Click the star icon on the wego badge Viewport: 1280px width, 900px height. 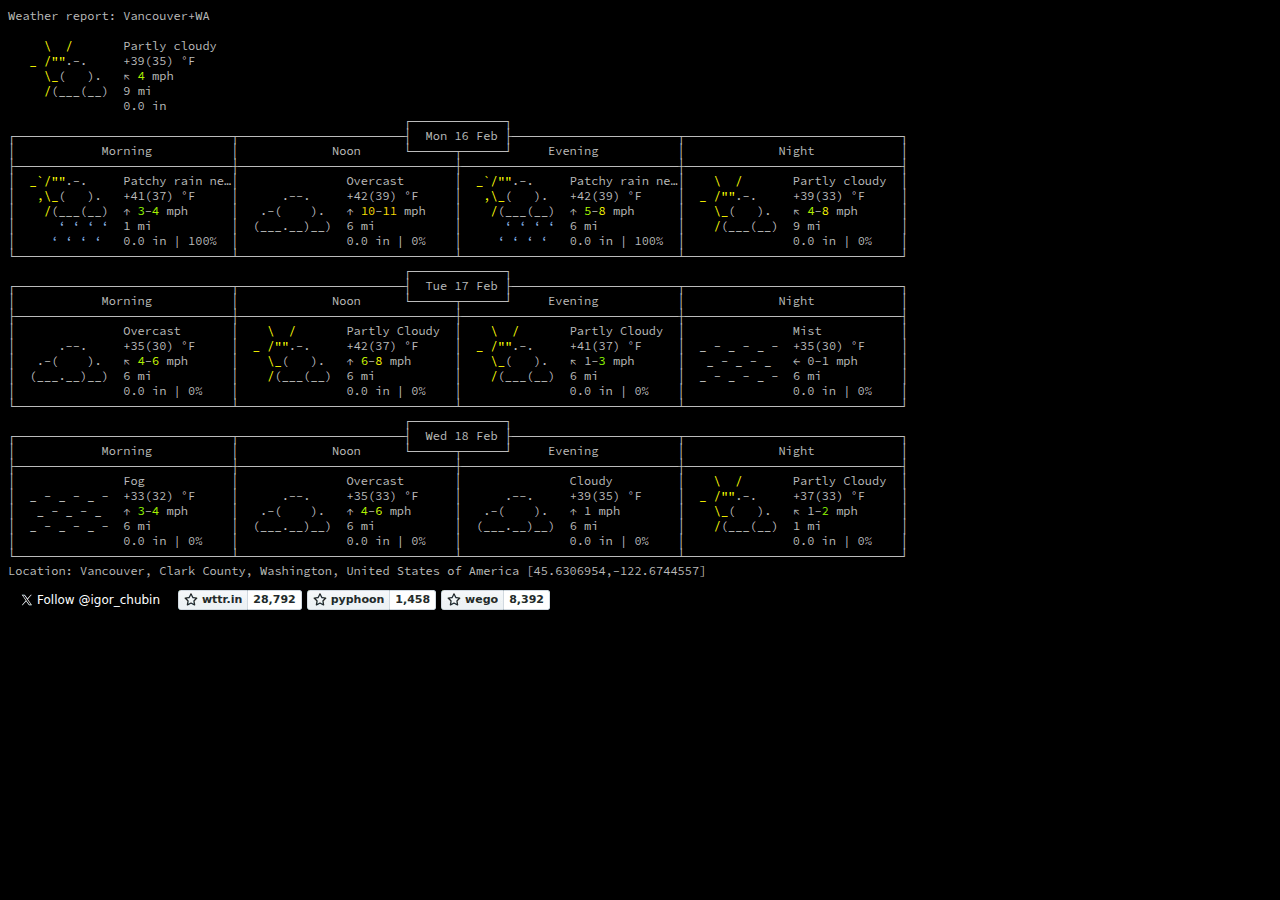point(454,600)
